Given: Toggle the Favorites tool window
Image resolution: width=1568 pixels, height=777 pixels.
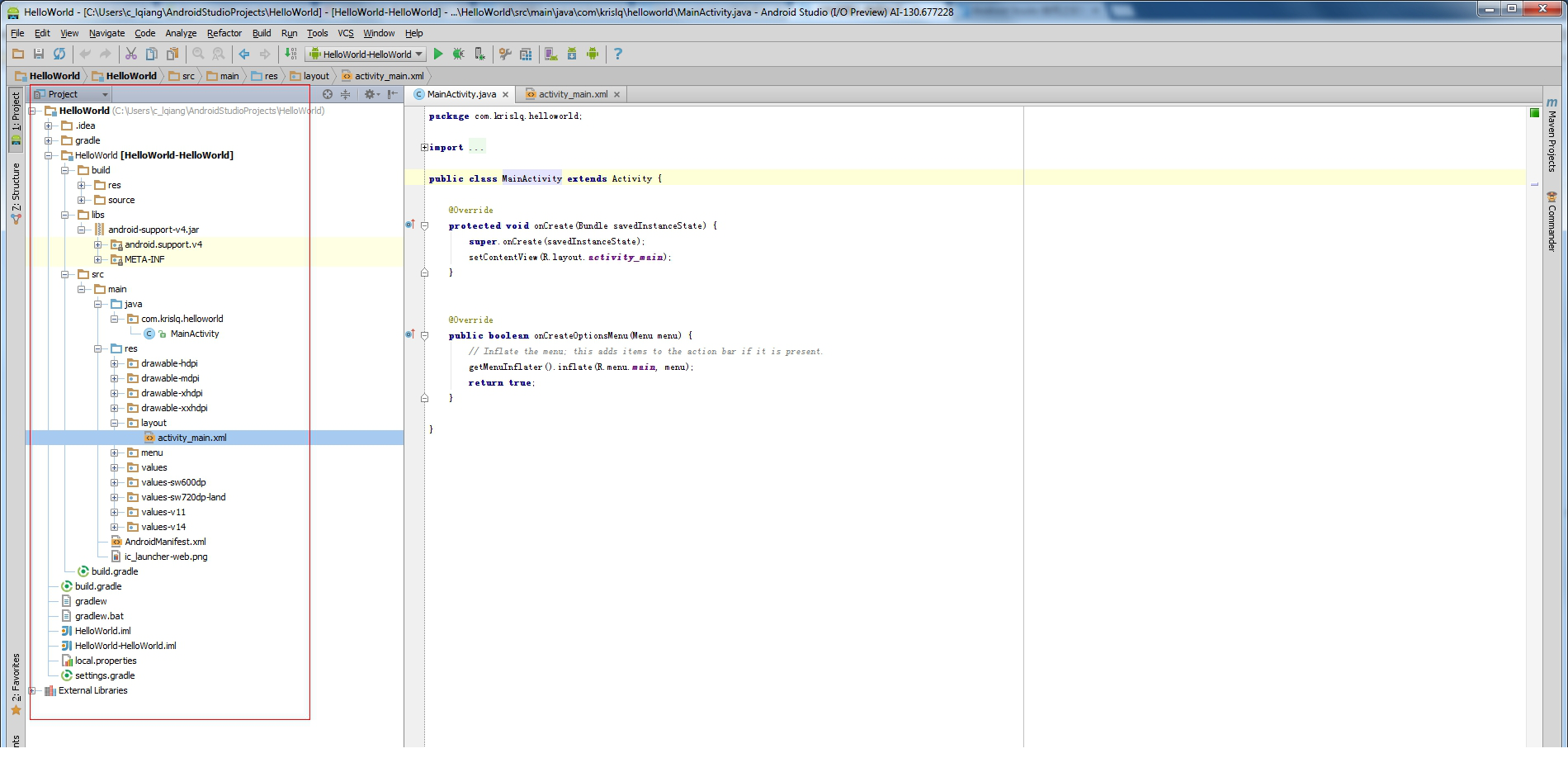Looking at the screenshot, I should 16,684.
